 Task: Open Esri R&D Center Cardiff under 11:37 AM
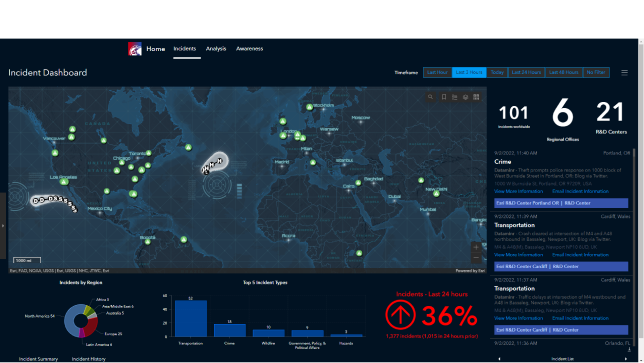coord(561,330)
